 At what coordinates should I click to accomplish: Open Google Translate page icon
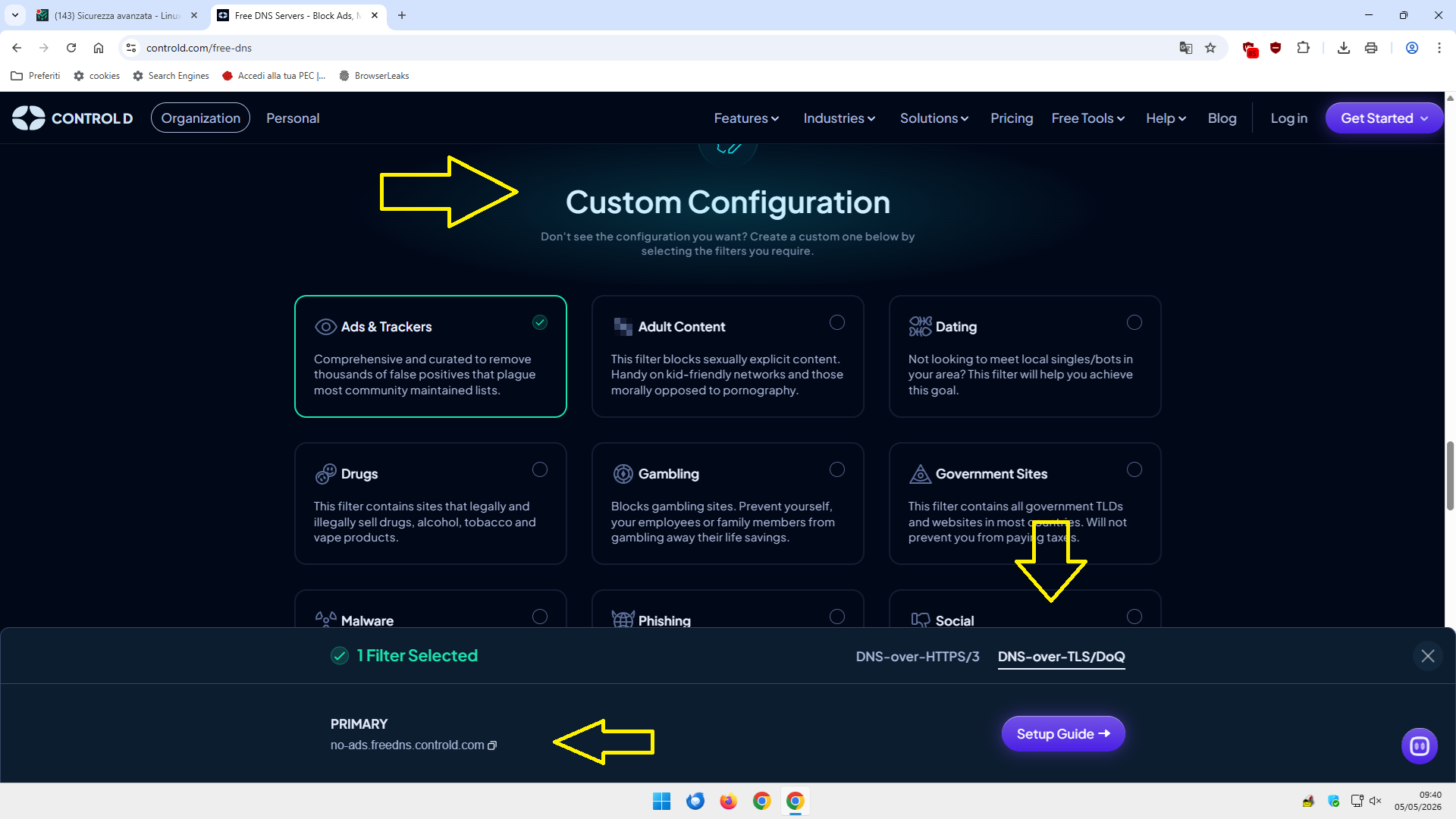coord(1186,48)
